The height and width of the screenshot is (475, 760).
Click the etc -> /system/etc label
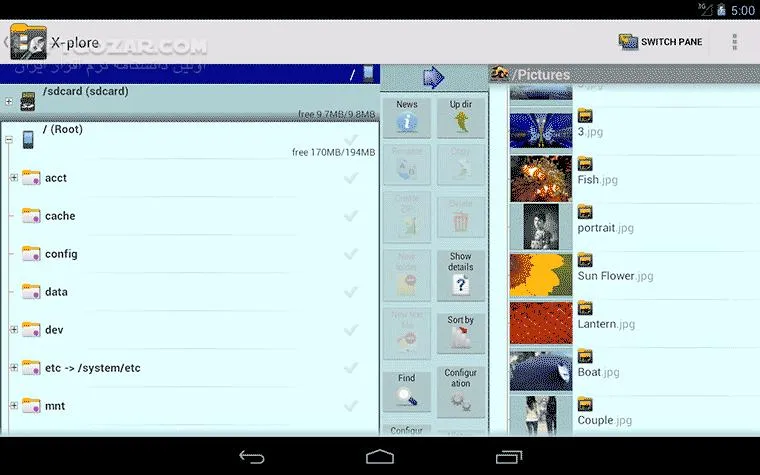(x=93, y=368)
